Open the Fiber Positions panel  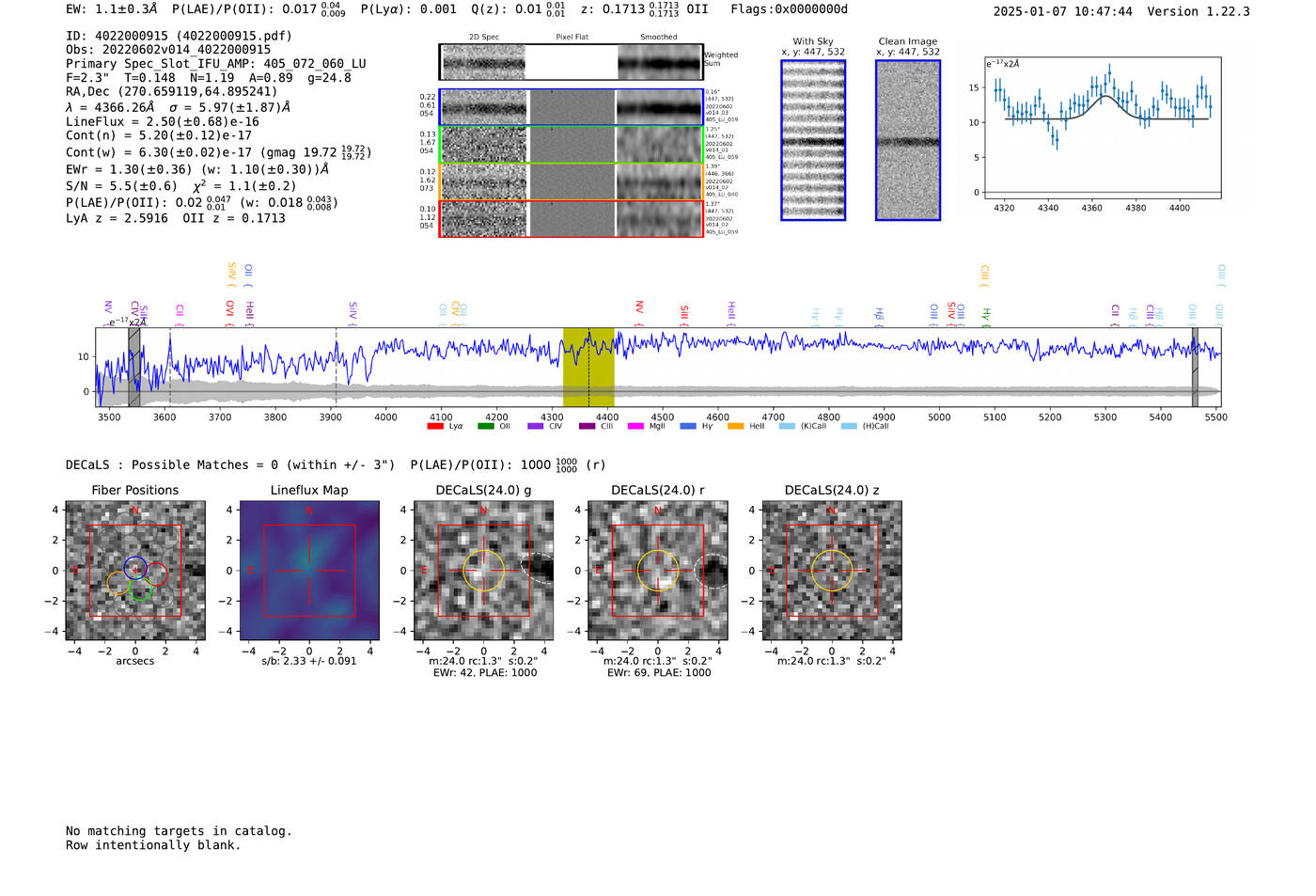coord(135,570)
